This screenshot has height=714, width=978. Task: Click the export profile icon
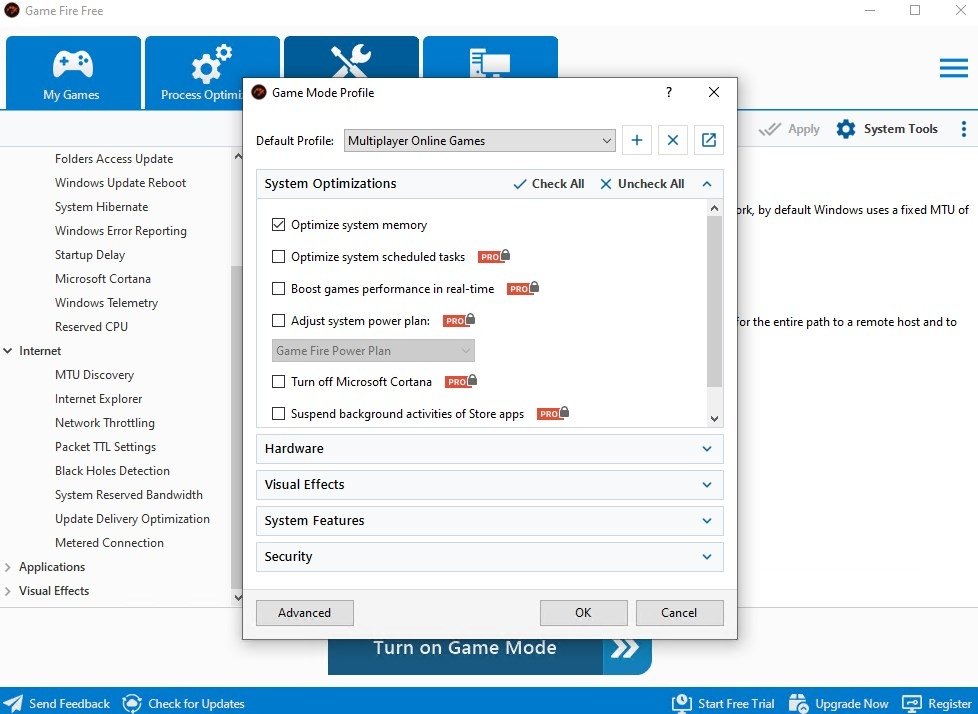pyautogui.click(x=709, y=140)
